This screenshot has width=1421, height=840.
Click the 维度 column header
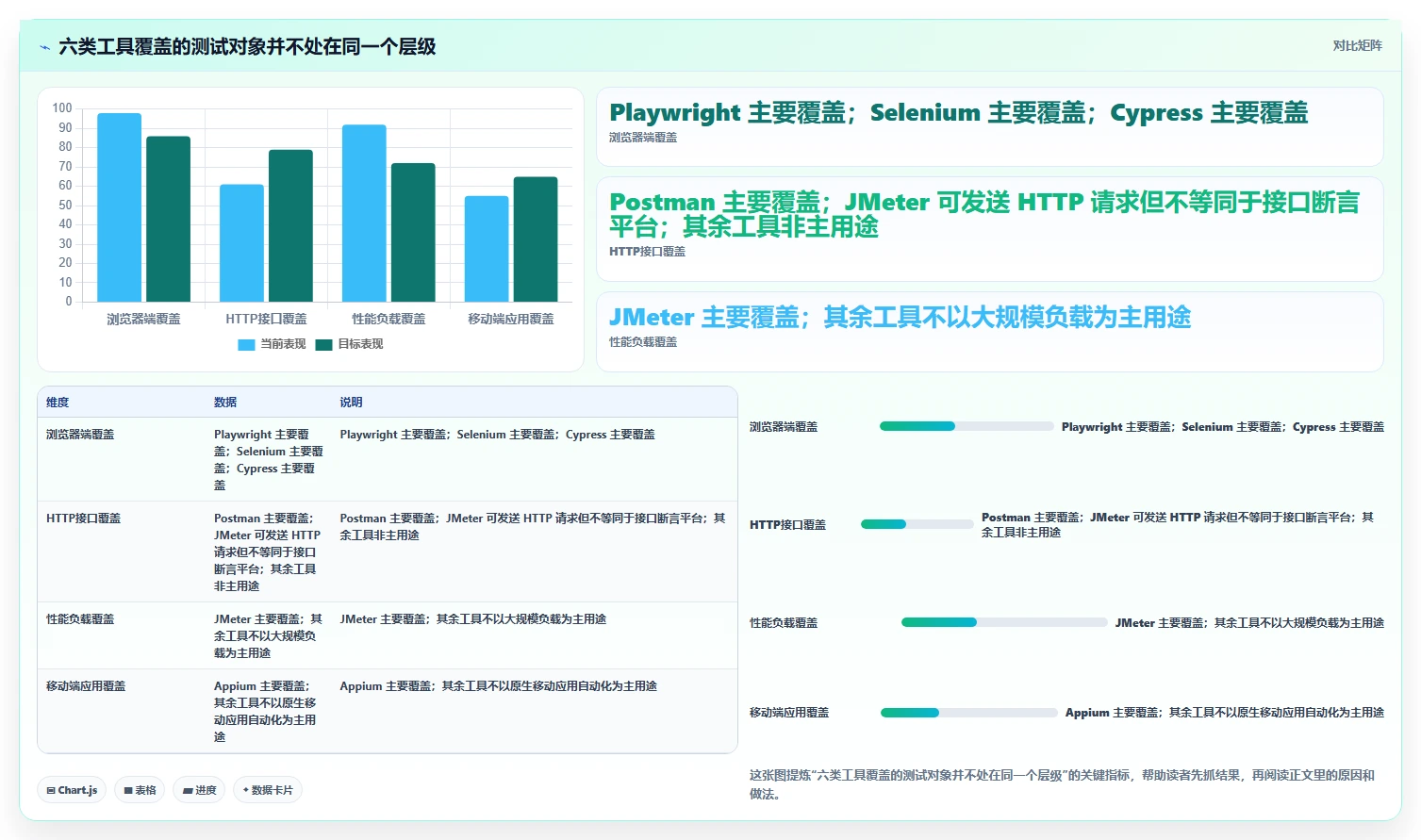click(58, 402)
